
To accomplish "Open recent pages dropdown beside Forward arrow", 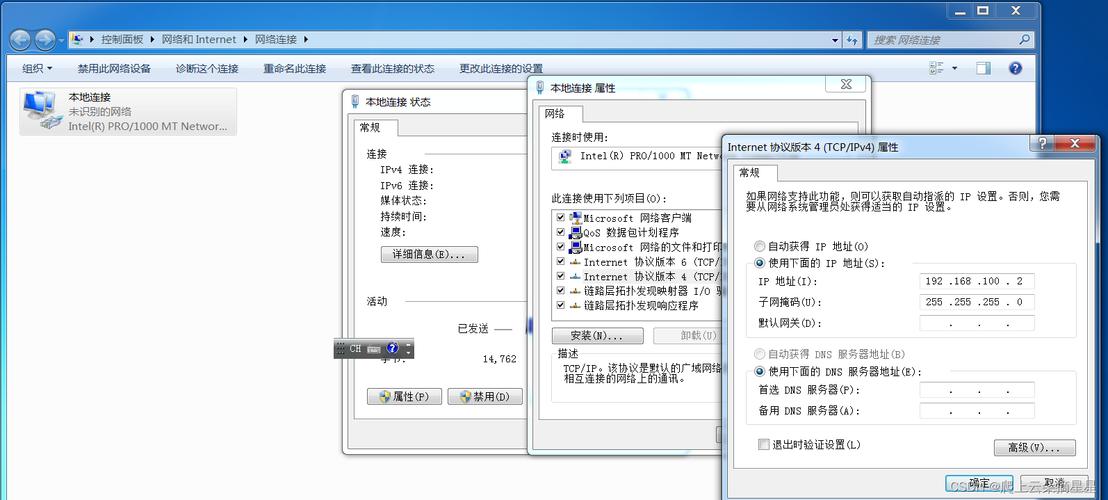I will point(61,40).
